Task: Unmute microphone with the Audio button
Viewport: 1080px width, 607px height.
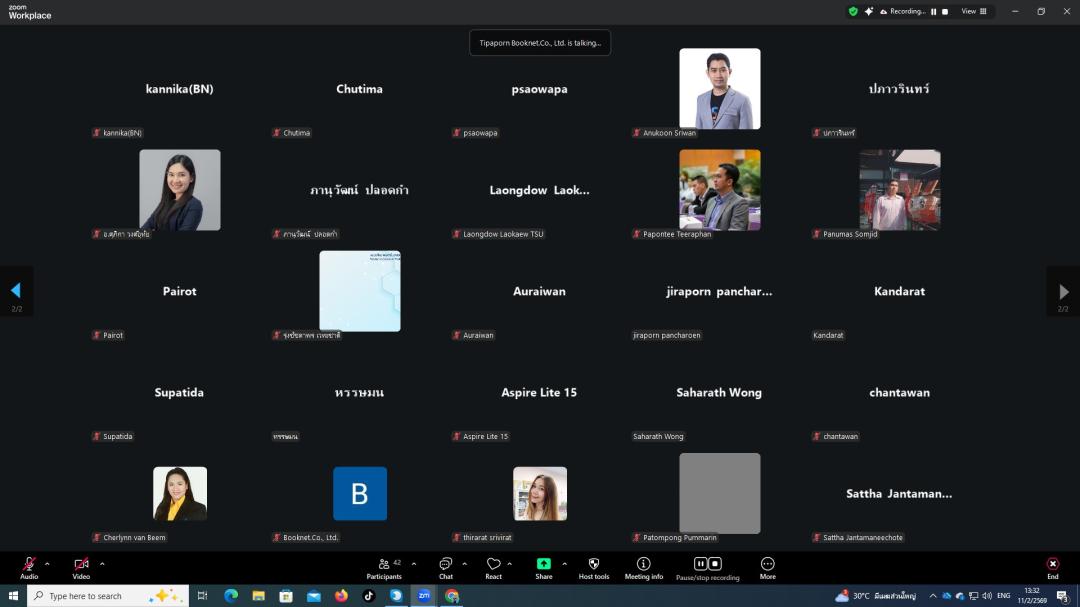Action: click(x=29, y=566)
